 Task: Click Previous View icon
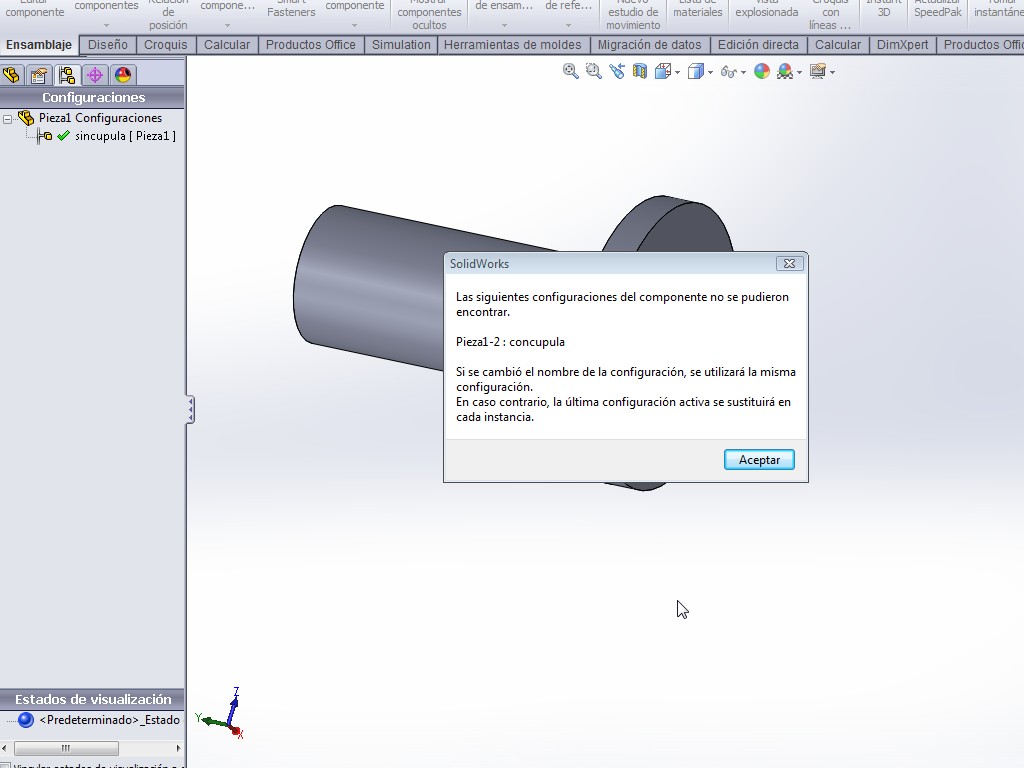click(616, 71)
